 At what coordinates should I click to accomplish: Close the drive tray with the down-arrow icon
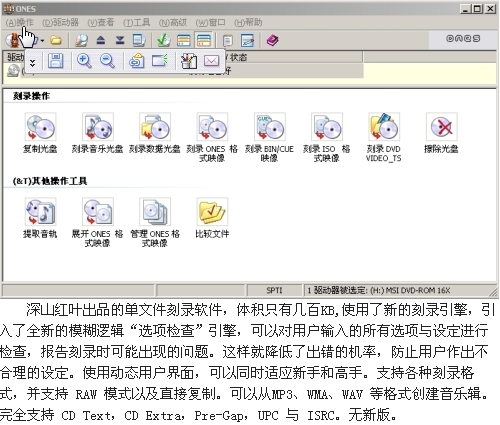(120, 41)
